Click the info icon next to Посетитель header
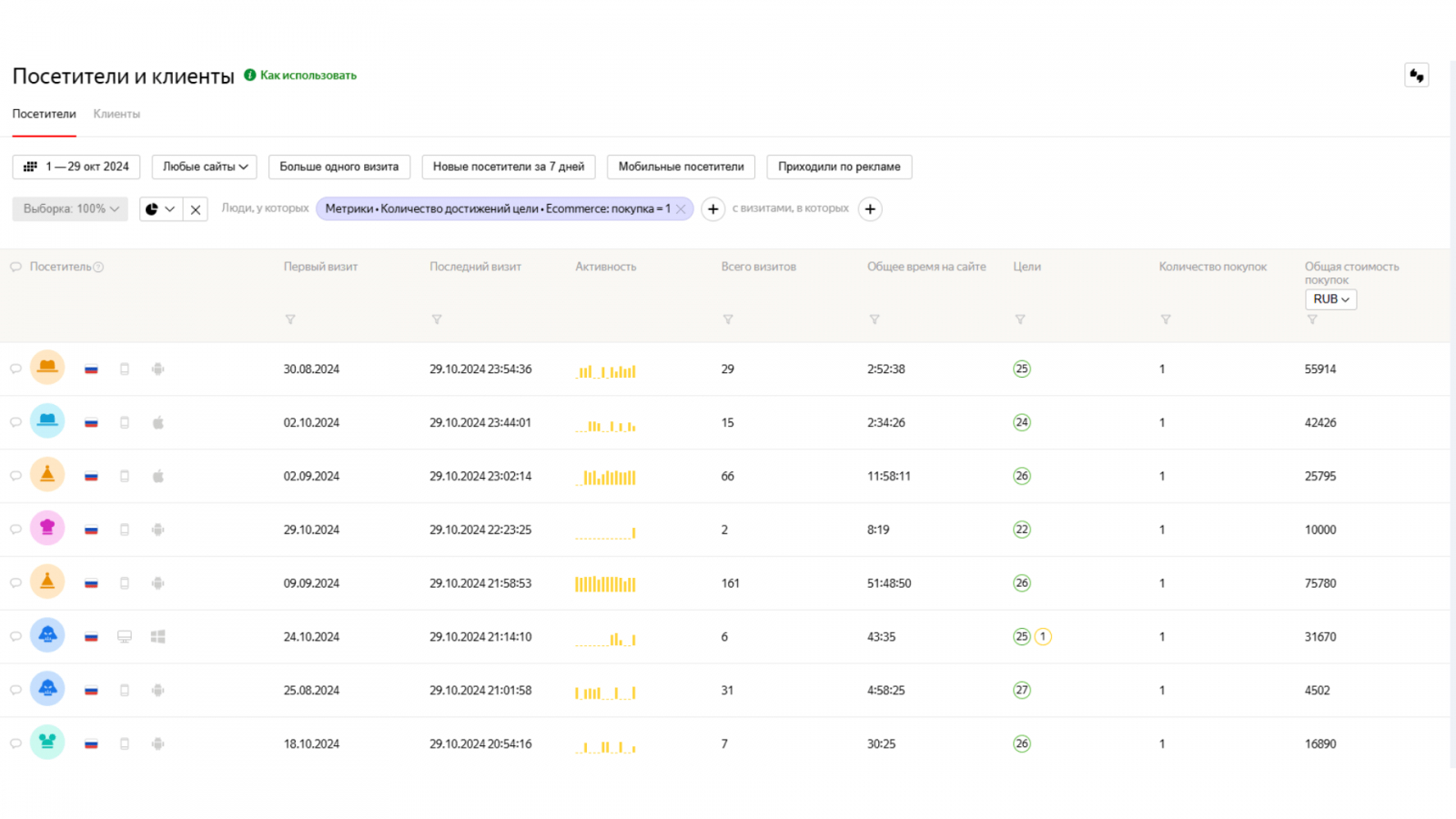Screen dimensions: 1456x819 point(98,268)
